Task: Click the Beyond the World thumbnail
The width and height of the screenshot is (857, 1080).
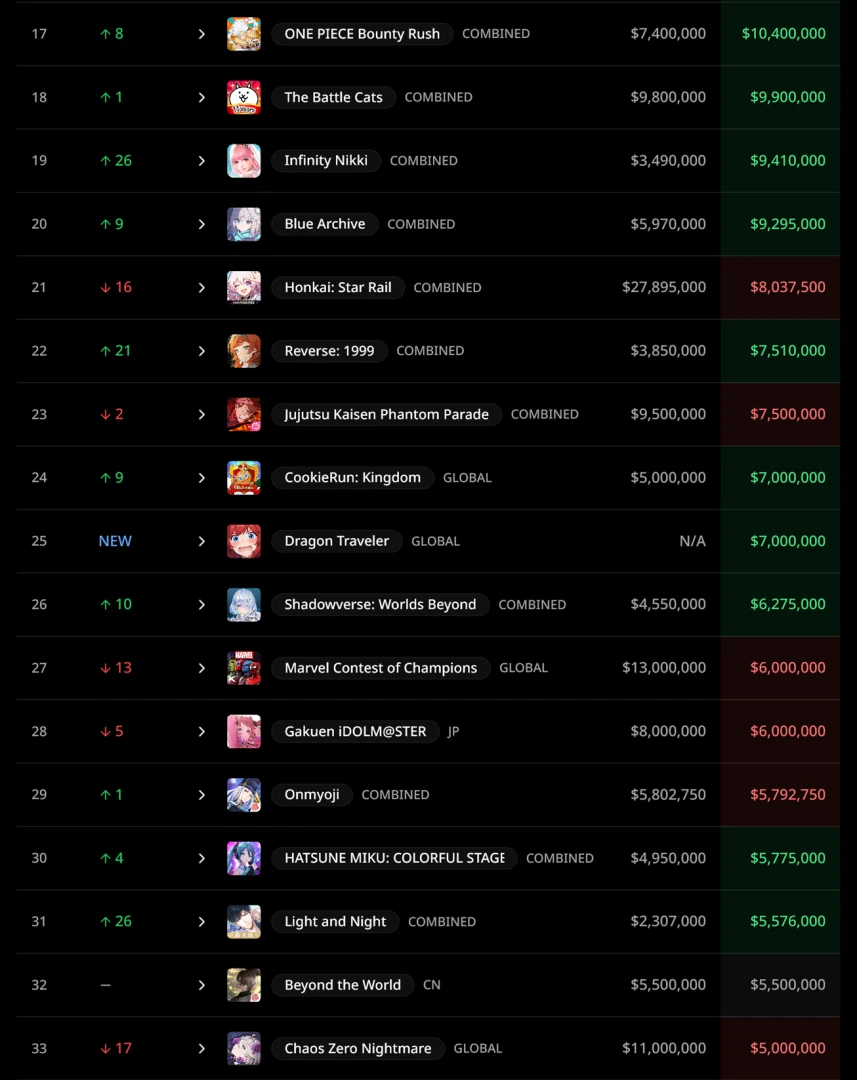Action: point(244,985)
